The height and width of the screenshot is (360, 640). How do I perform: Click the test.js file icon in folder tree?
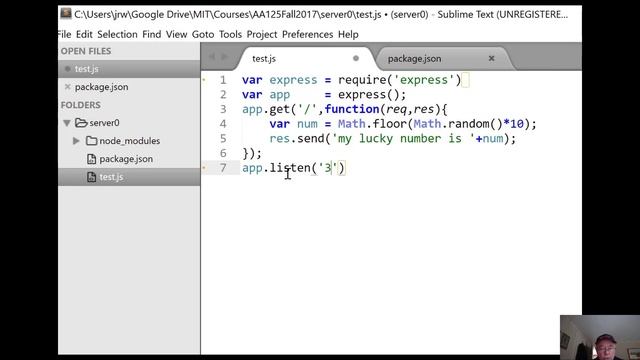click(91, 177)
